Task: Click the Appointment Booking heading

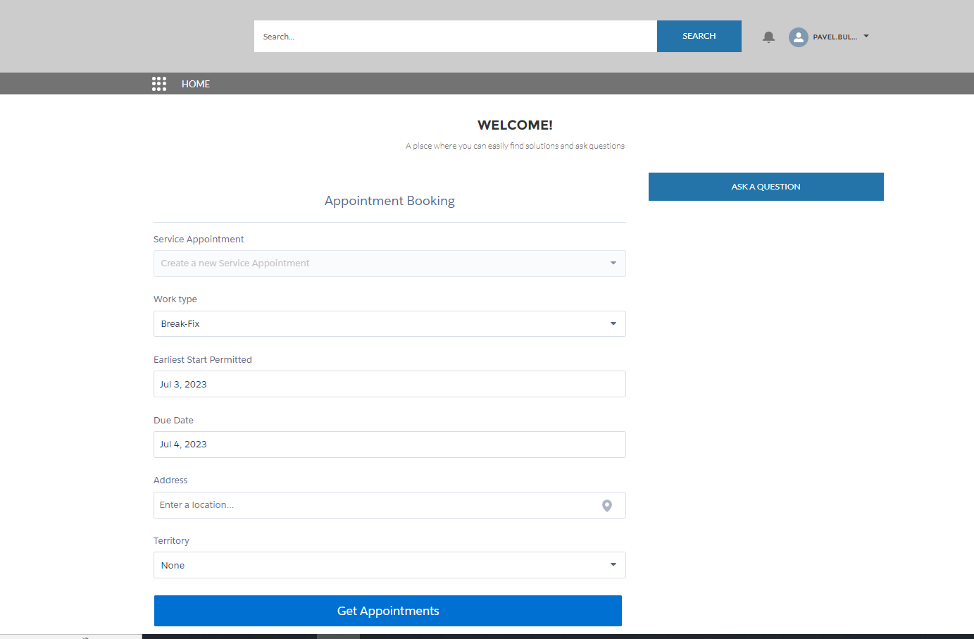Action: tap(389, 201)
